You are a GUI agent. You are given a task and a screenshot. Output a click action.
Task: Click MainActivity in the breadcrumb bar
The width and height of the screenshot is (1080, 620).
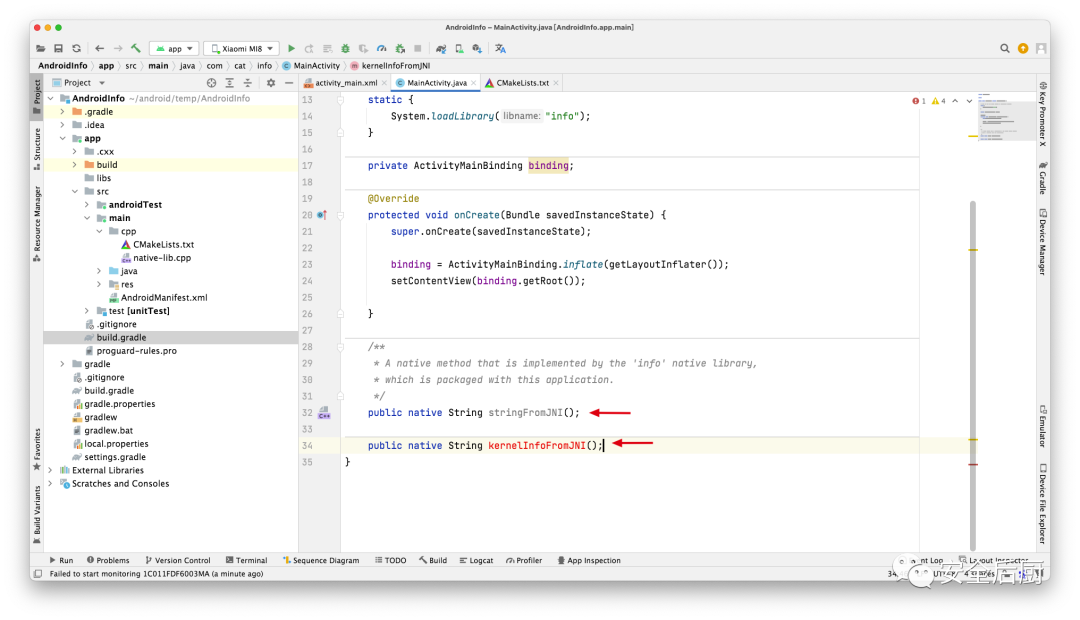click(x=316, y=66)
